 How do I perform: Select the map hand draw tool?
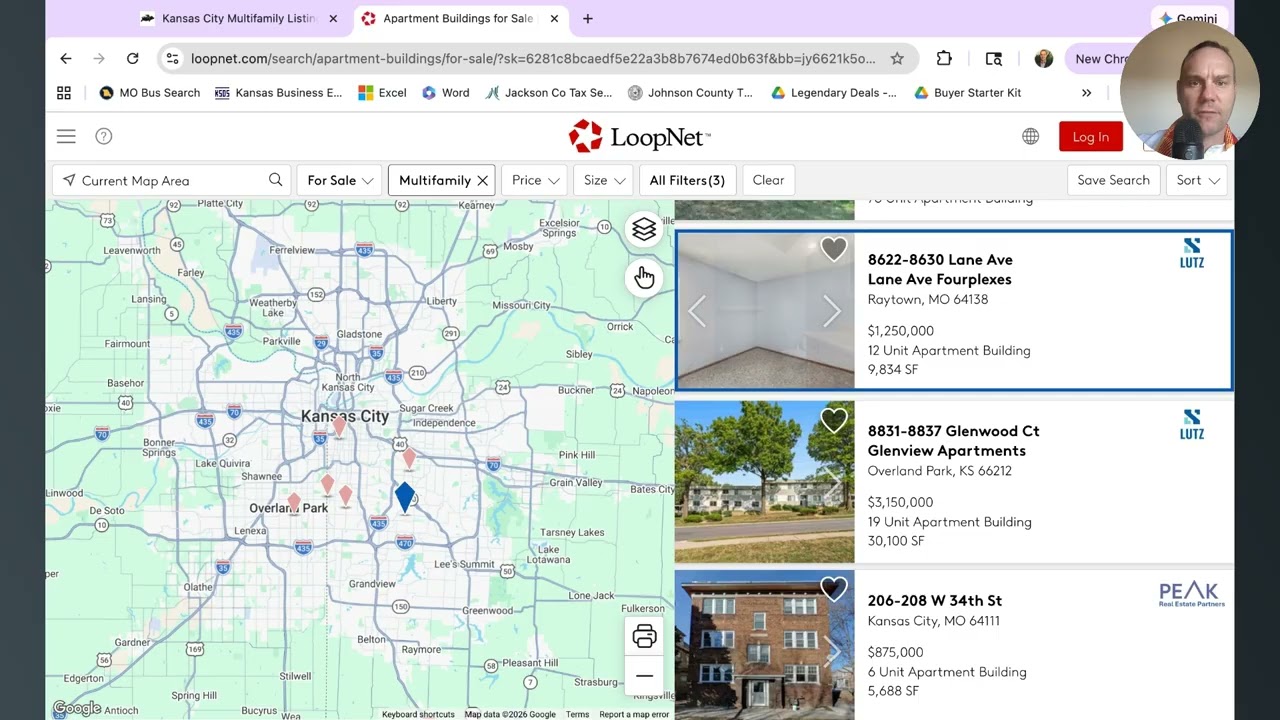pyautogui.click(x=644, y=277)
